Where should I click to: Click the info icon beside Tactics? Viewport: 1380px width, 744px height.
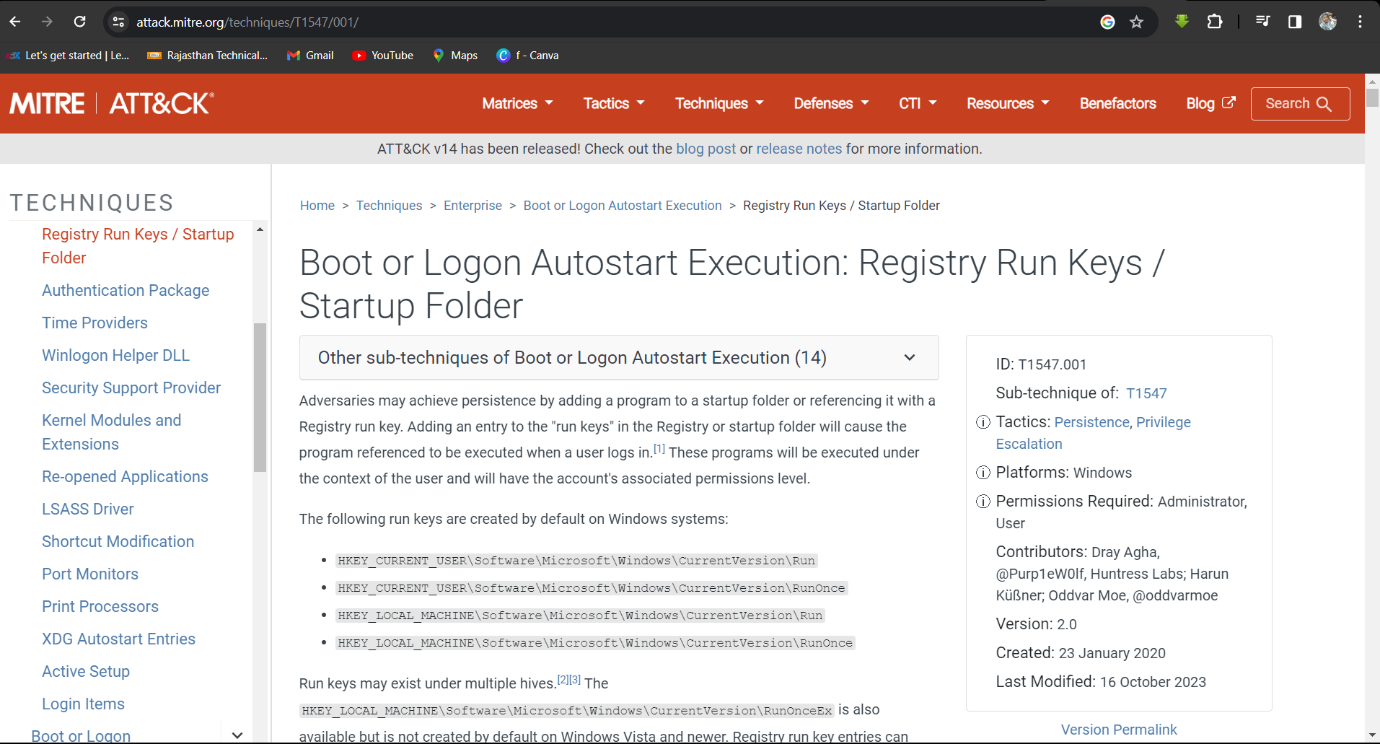[983, 423]
